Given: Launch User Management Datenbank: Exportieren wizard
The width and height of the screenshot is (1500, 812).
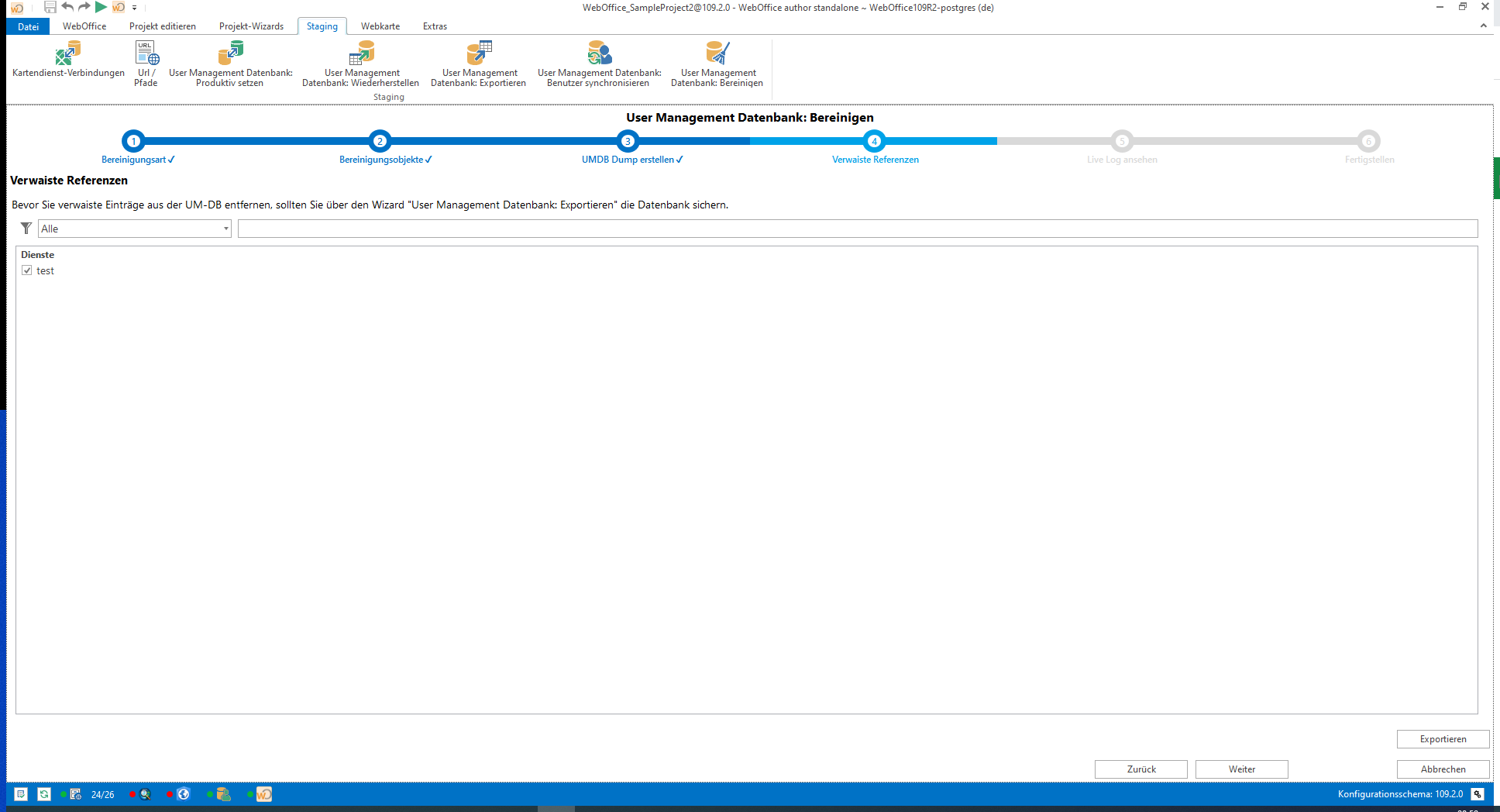Looking at the screenshot, I should tap(479, 64).
